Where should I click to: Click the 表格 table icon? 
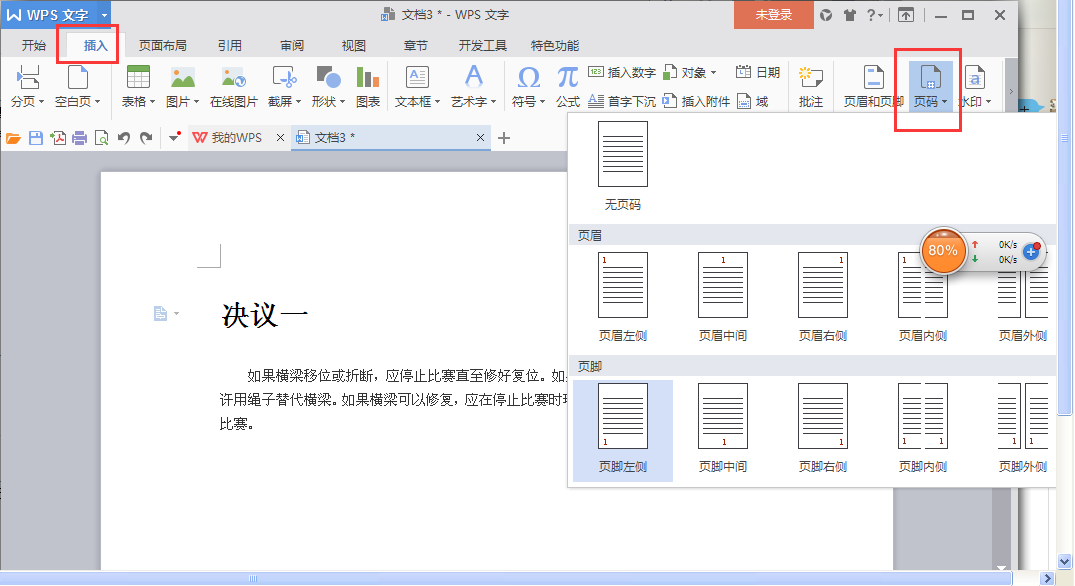tap(138, 77)
